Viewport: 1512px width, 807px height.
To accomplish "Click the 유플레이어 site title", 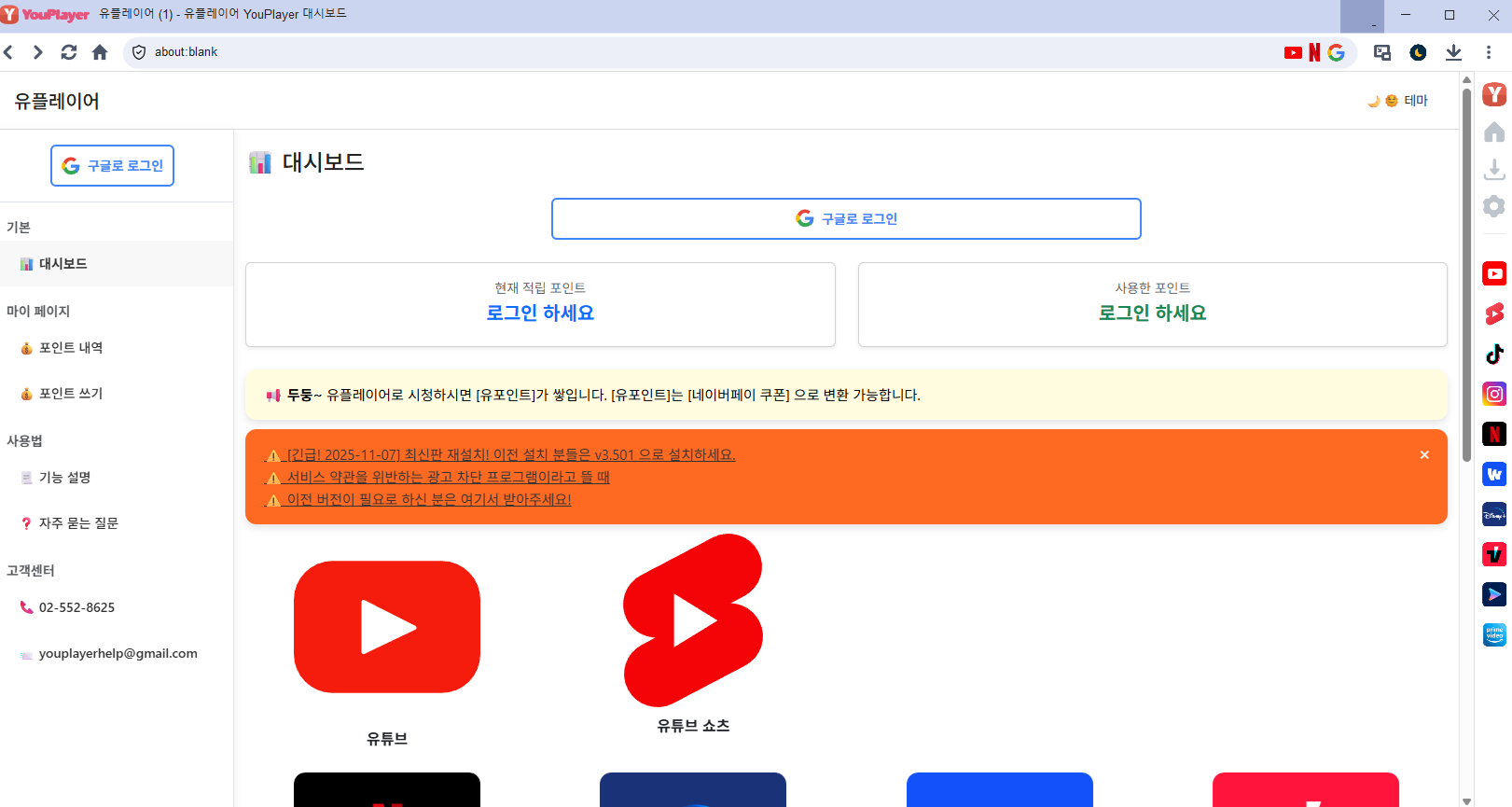I will (57, 101).
